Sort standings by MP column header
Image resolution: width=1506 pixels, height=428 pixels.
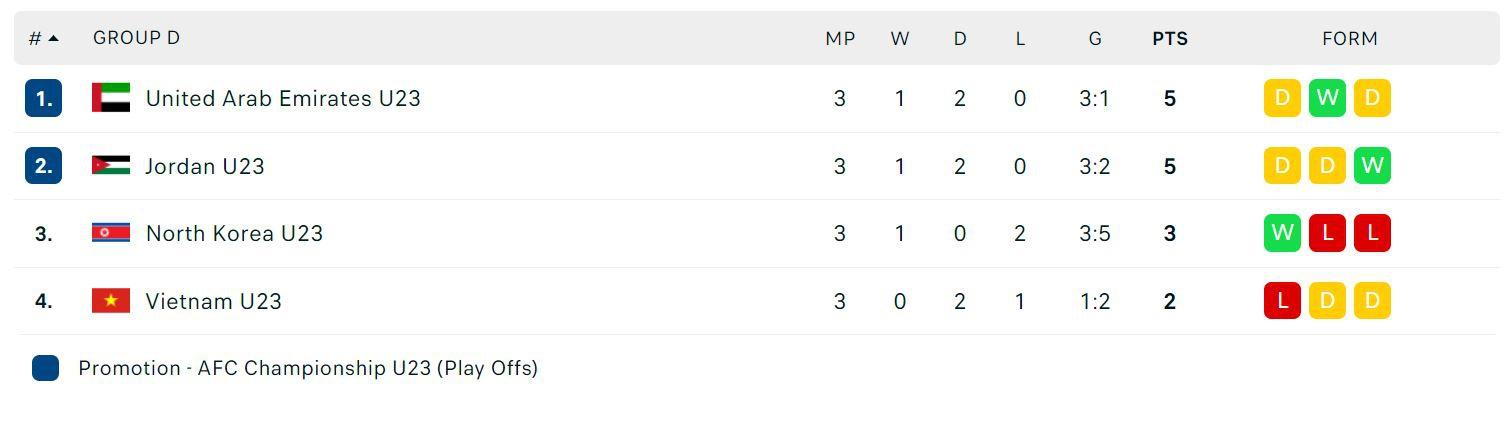click(840, 38)
